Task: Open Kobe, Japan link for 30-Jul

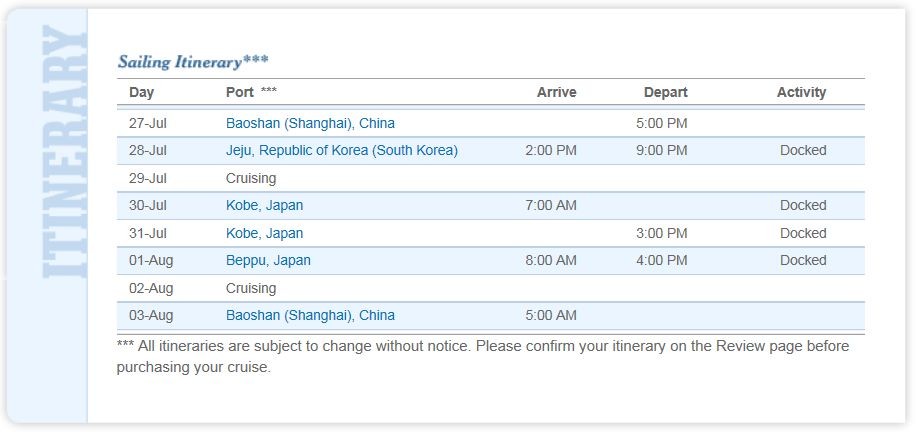Action: coord(264,206)
